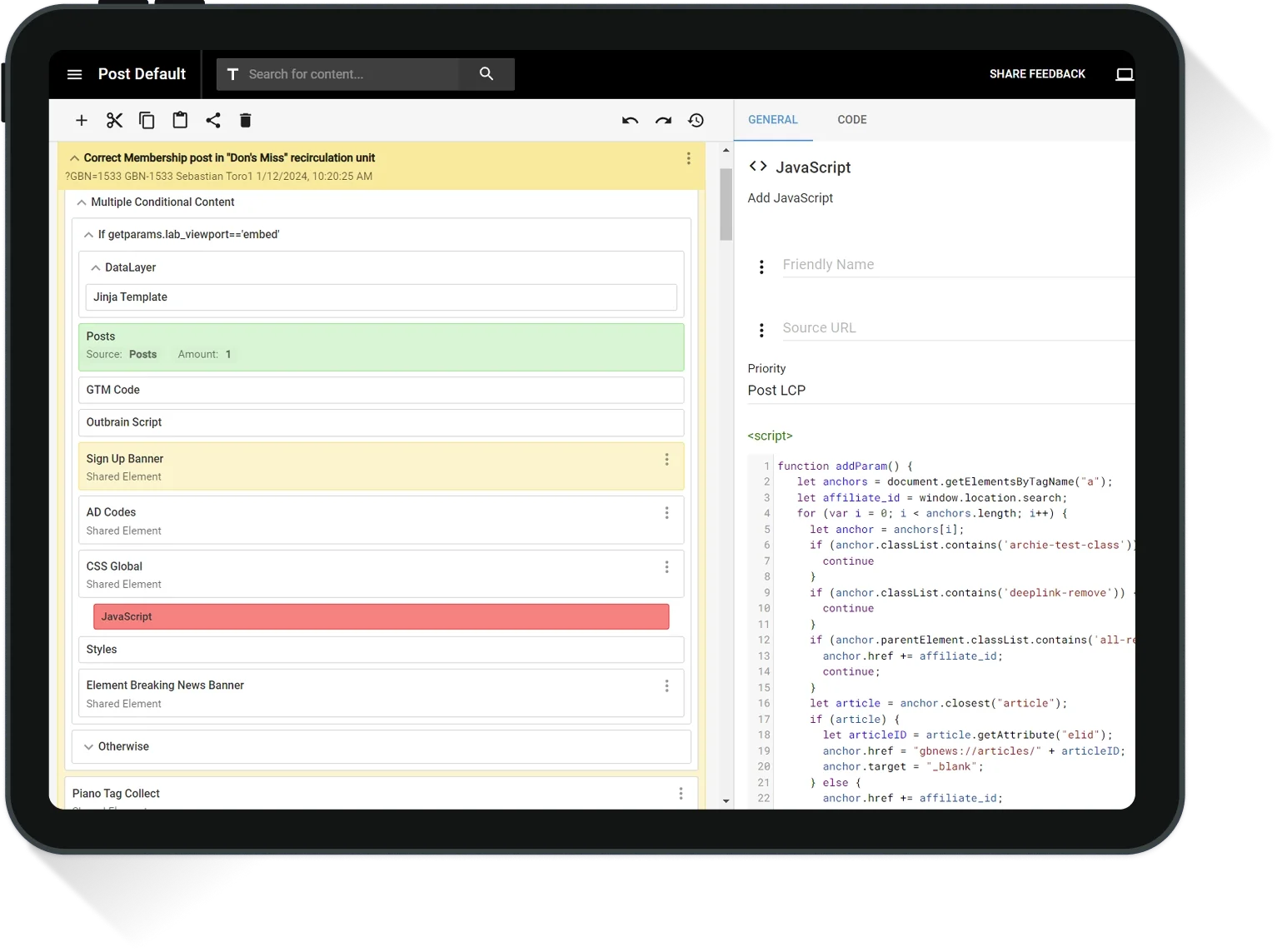Click the paste clipboard icon

click(x=180, y=121)
